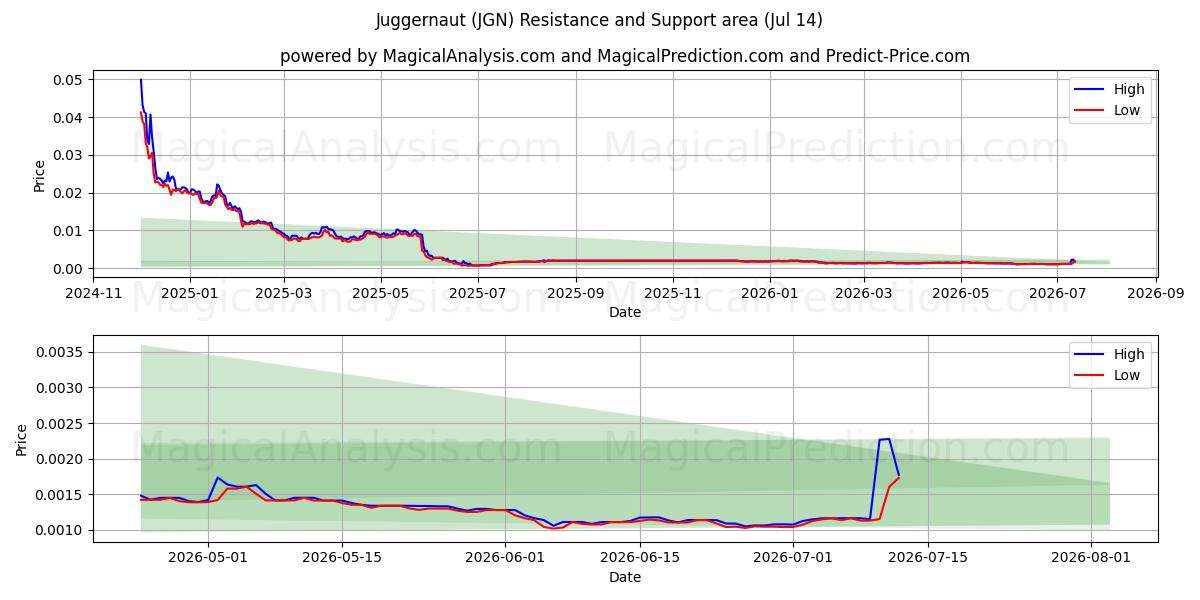1200x600 pixels.
Task: Click the 'Date' axis label under bottom chart
Action: [x=625, y=577]
